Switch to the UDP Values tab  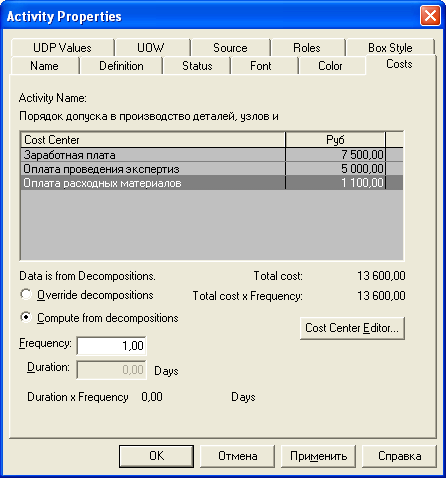tap(62, 48)
